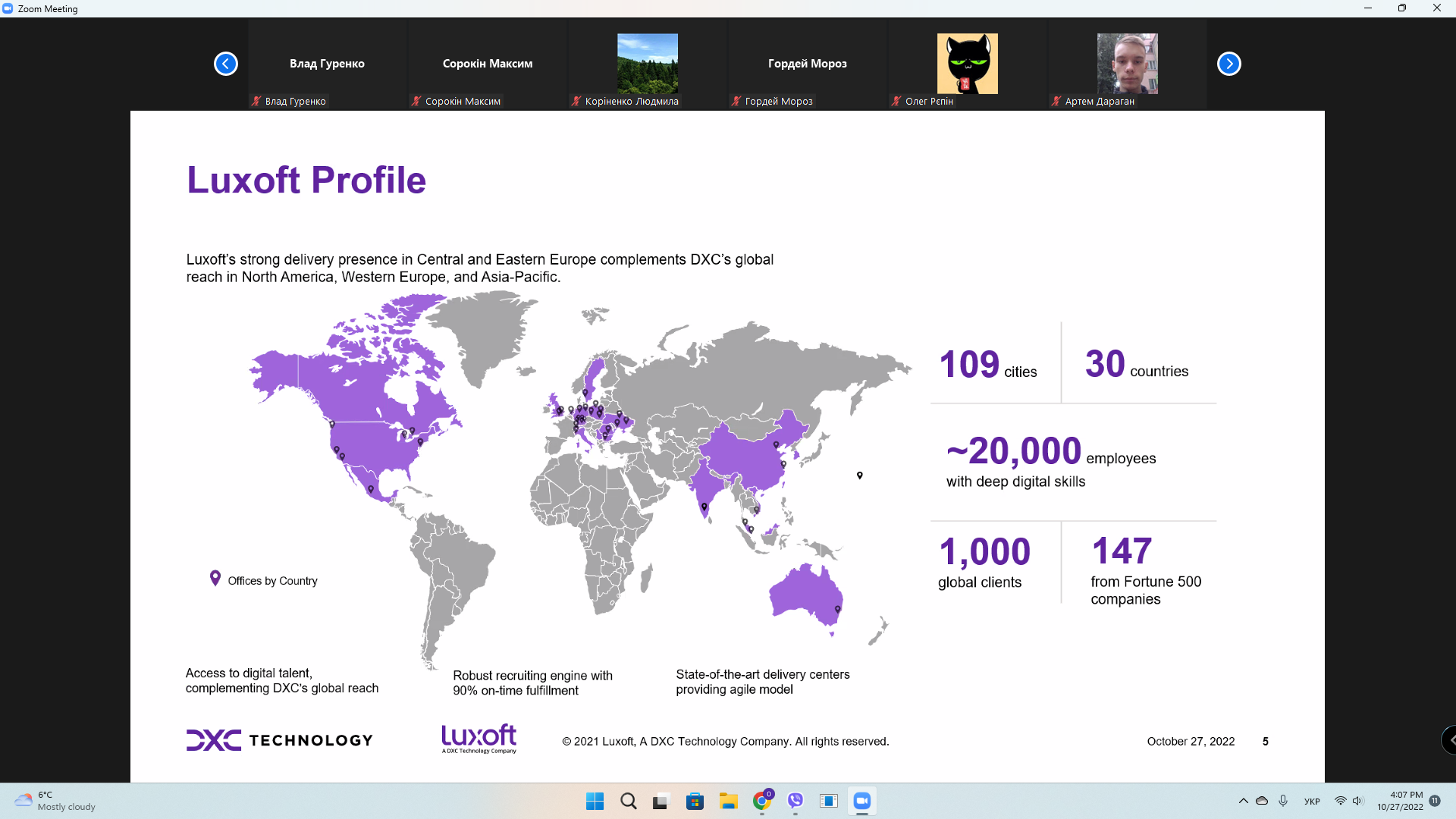Image resolution: width=1456 pixels, height=819 pixels.
Task: Click the DXC Technology logo
Action: coord(280,740)
